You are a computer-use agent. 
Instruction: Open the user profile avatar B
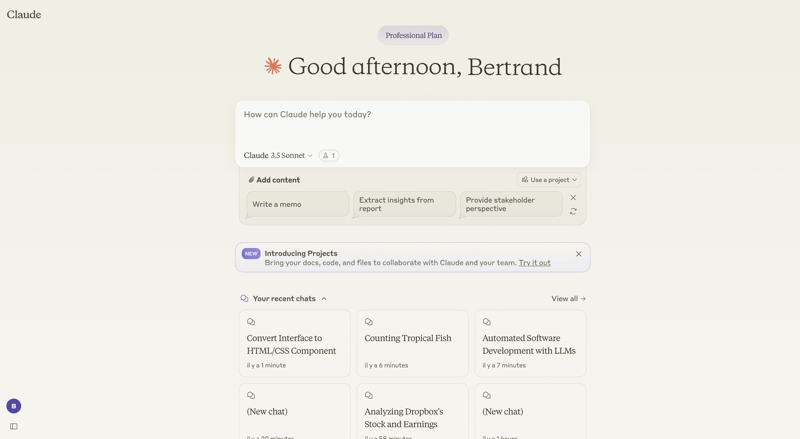(x=14, y=406)
